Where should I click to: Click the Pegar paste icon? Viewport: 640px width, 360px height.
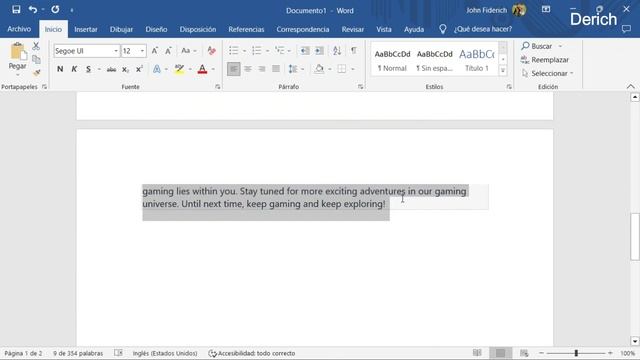(x=18, y=52)
